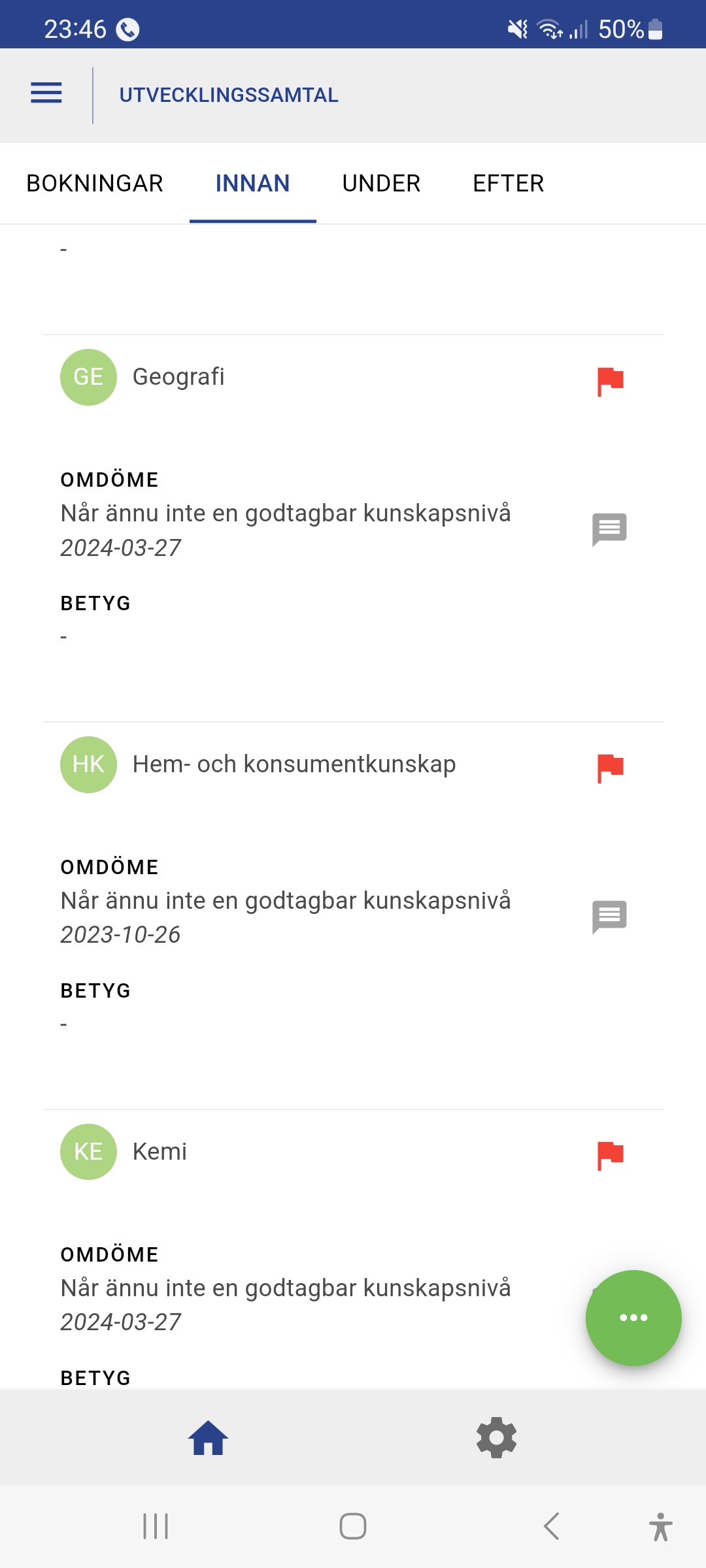Image resolution: width=706 pixels, height=1568 pixels.
Task: Open settings via the gear icon
Action: [x=497, y=1438]
